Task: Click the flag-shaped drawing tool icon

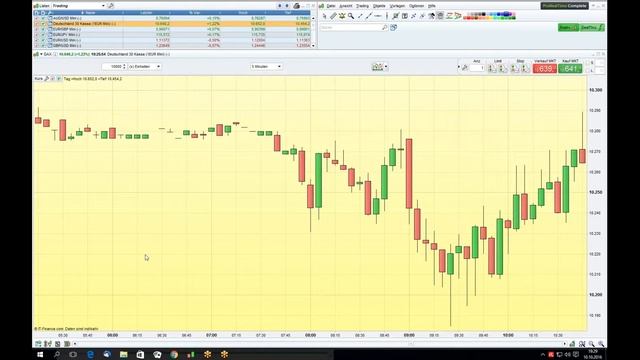Action: [458, 16]
